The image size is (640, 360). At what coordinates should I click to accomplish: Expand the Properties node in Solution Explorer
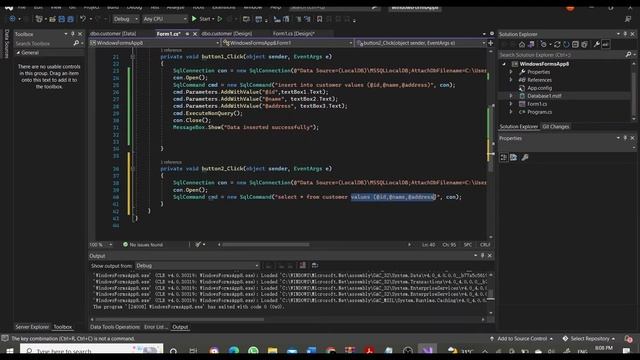[x=511, y=72]
